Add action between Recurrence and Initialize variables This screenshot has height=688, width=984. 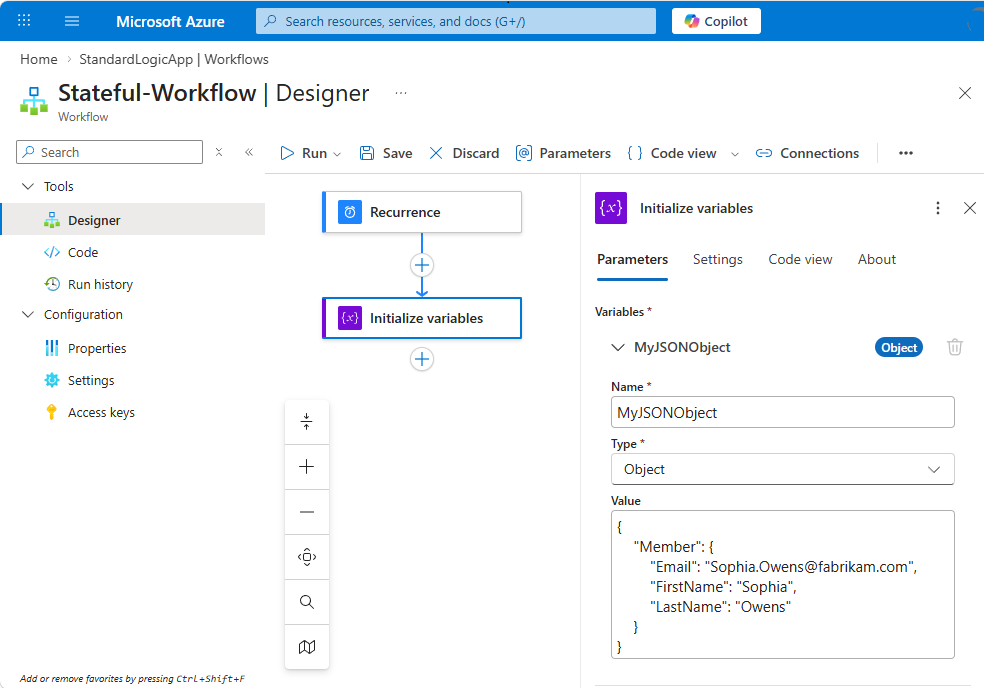tap(422, 265)
